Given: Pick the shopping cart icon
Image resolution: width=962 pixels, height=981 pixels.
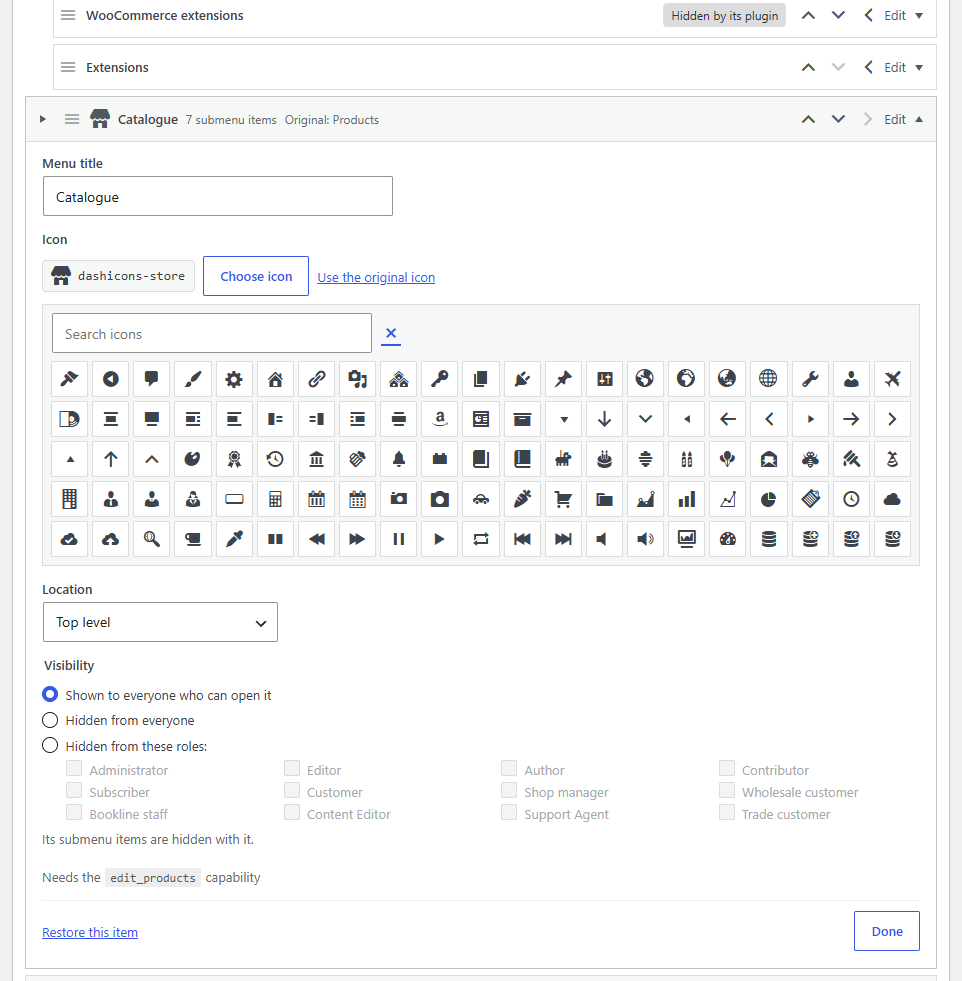Looking at the screenshot, I should 563,499.
